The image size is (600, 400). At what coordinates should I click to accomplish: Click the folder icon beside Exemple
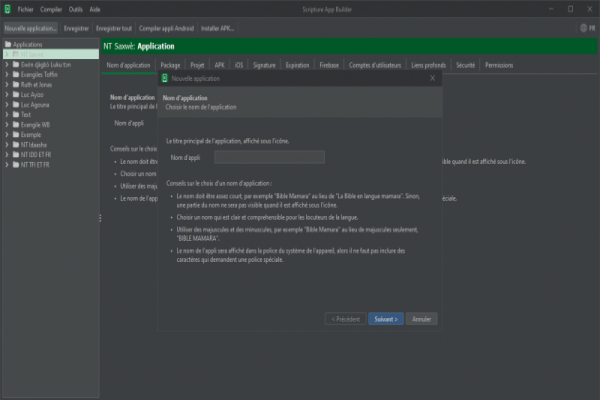16,134
